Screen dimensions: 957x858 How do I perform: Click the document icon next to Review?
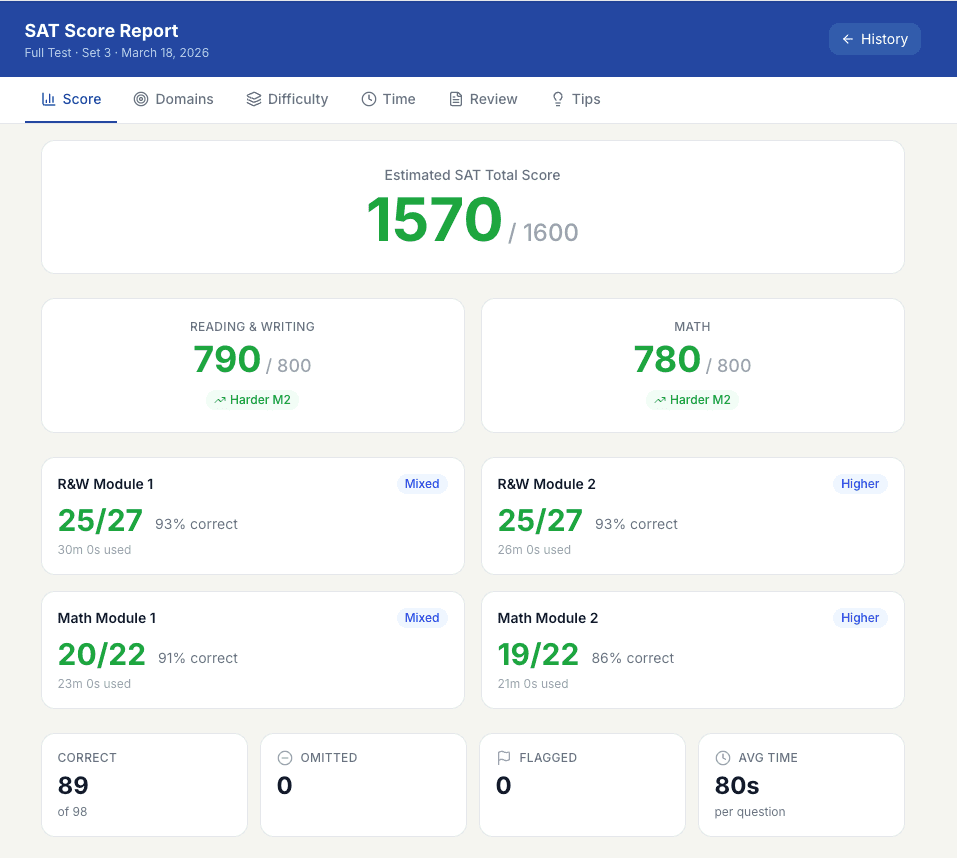point(455,99)
